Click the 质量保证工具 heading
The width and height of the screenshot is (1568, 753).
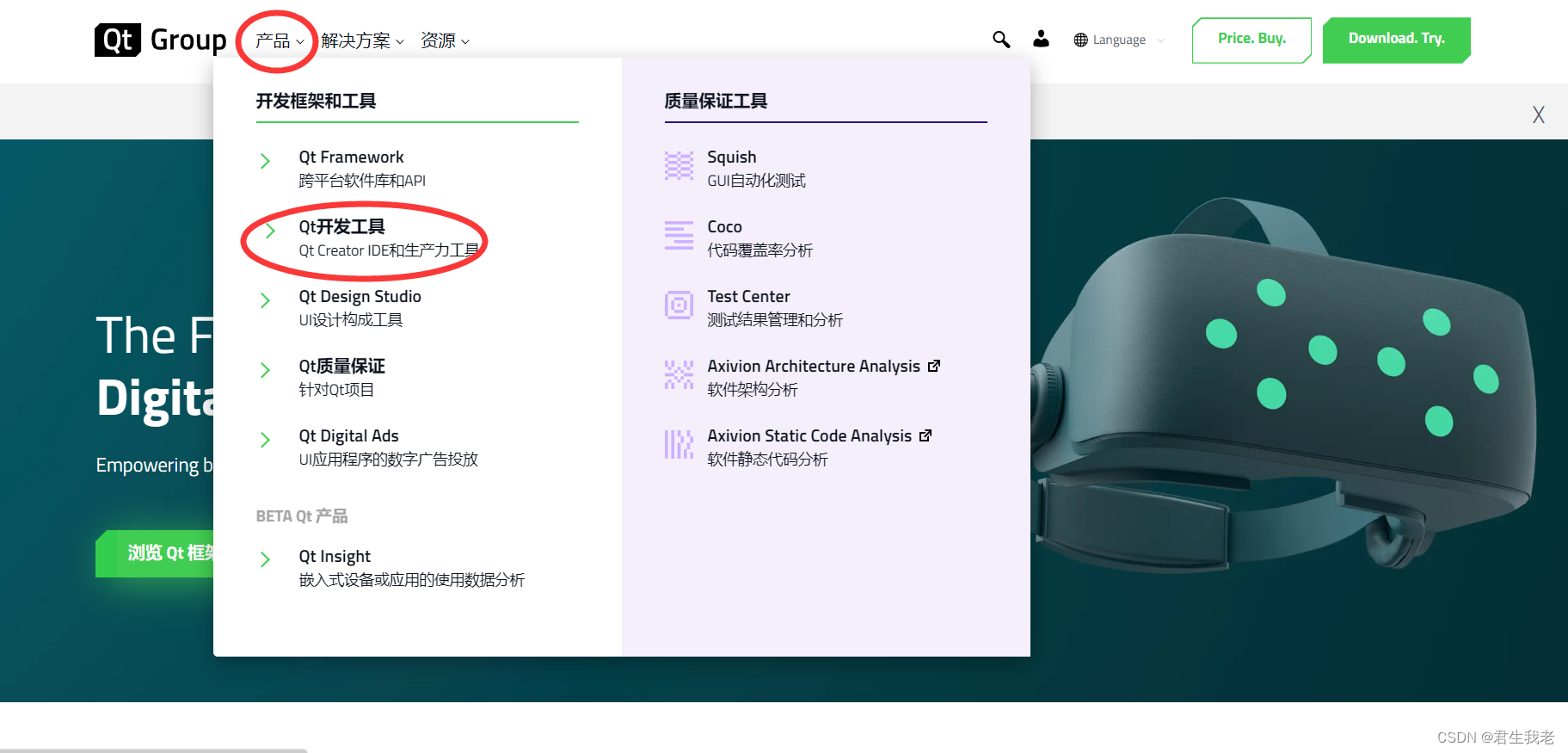716,101
